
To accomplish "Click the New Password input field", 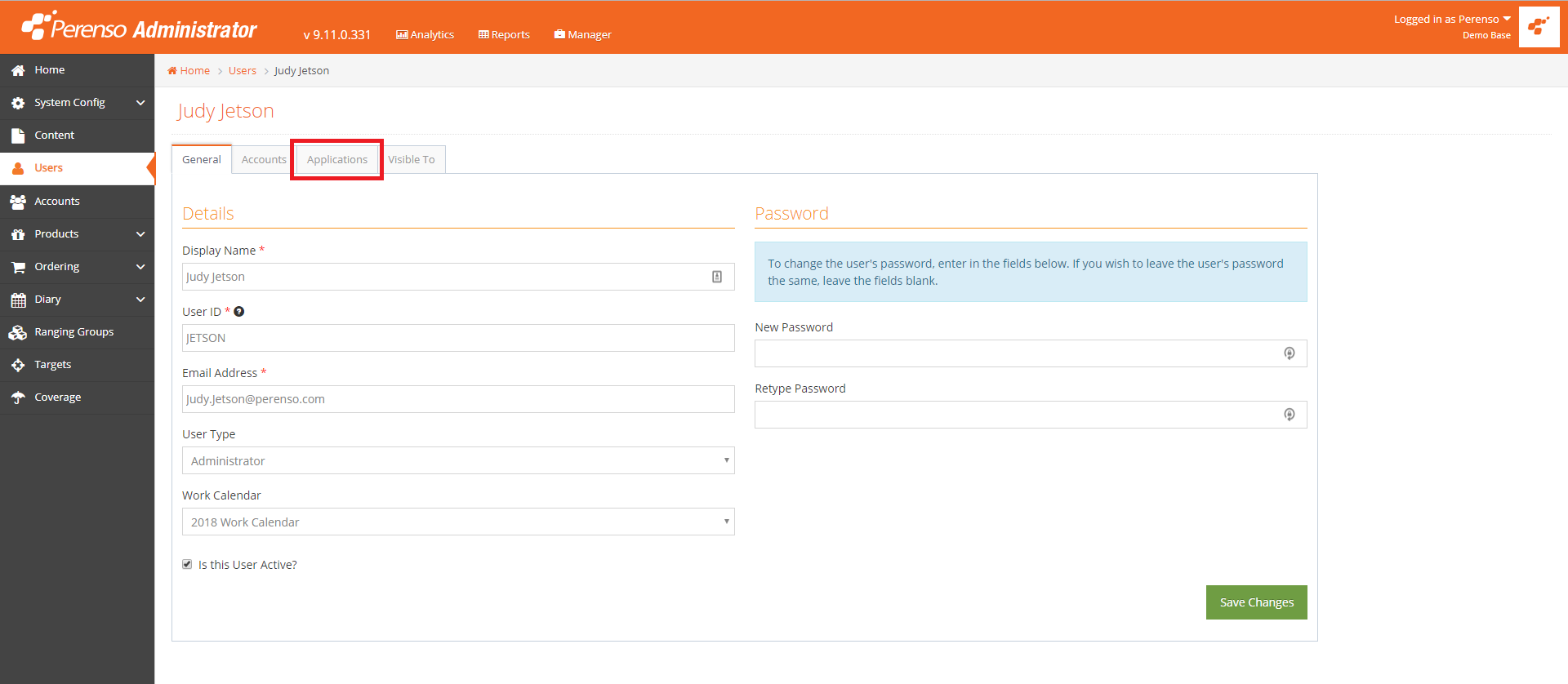I will pos(1031,353).
